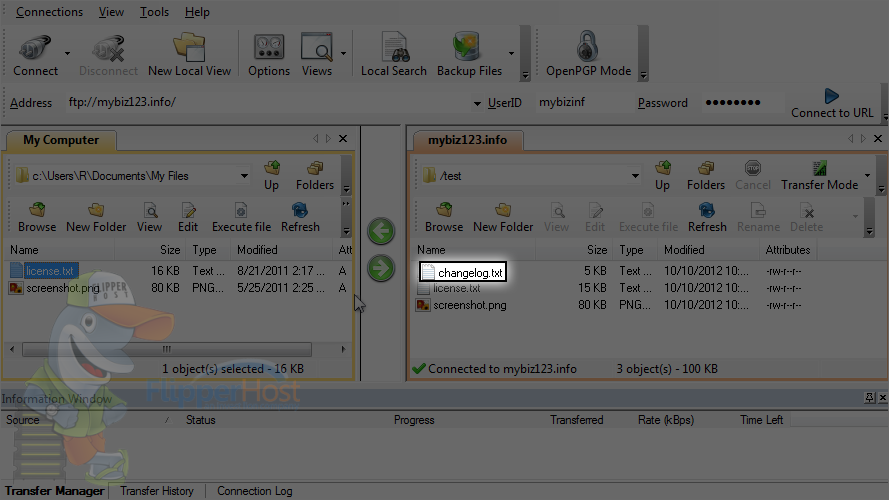Open the Connections menu

49,12
